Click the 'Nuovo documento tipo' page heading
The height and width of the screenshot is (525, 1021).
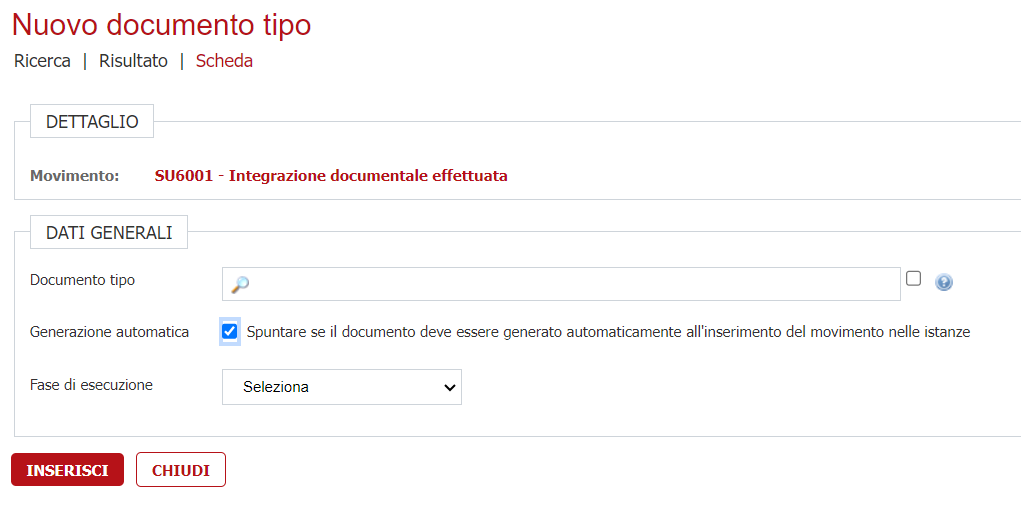161,24
